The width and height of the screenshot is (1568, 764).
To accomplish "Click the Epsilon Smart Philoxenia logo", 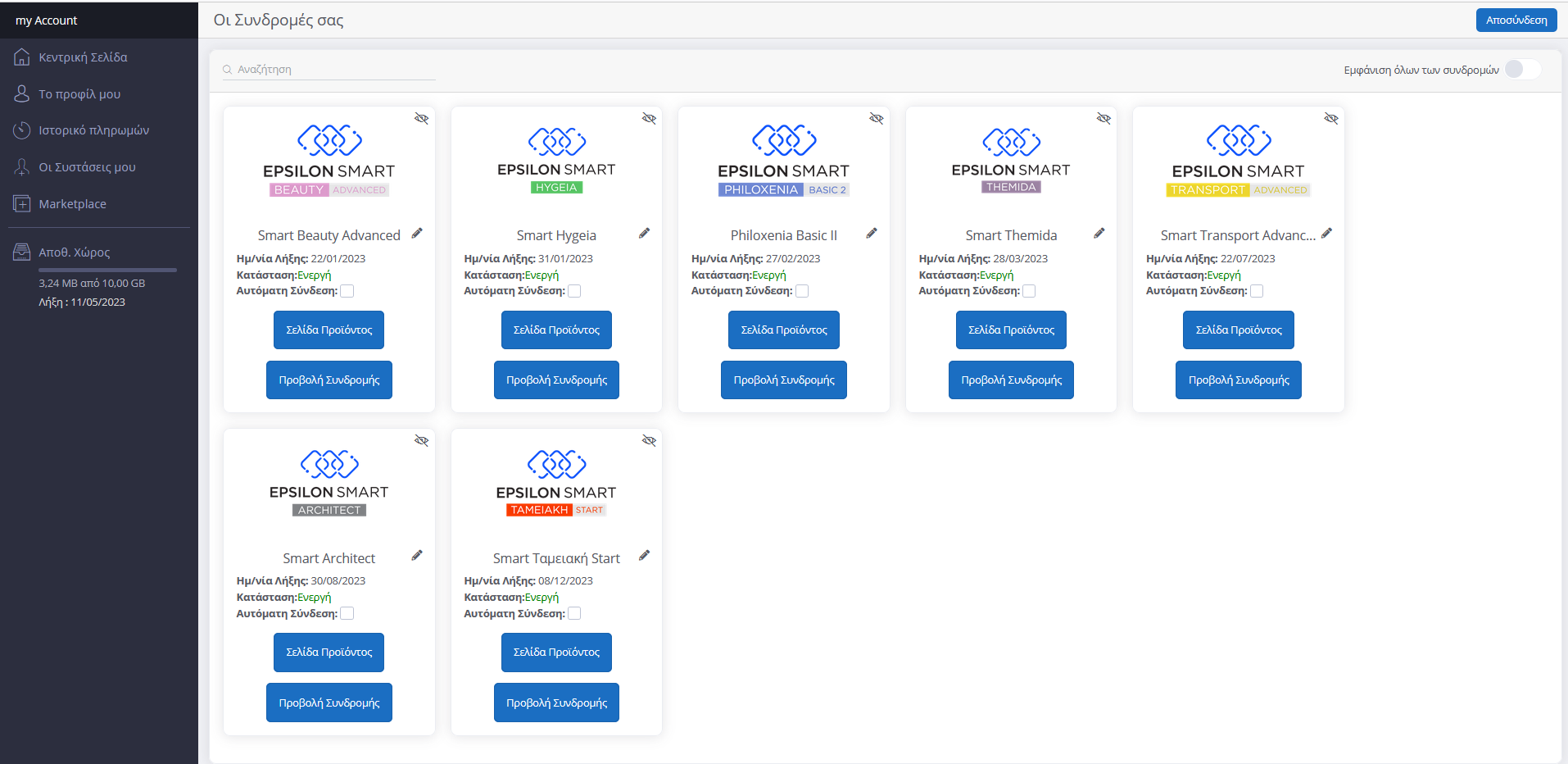I will tap(784, 161).
